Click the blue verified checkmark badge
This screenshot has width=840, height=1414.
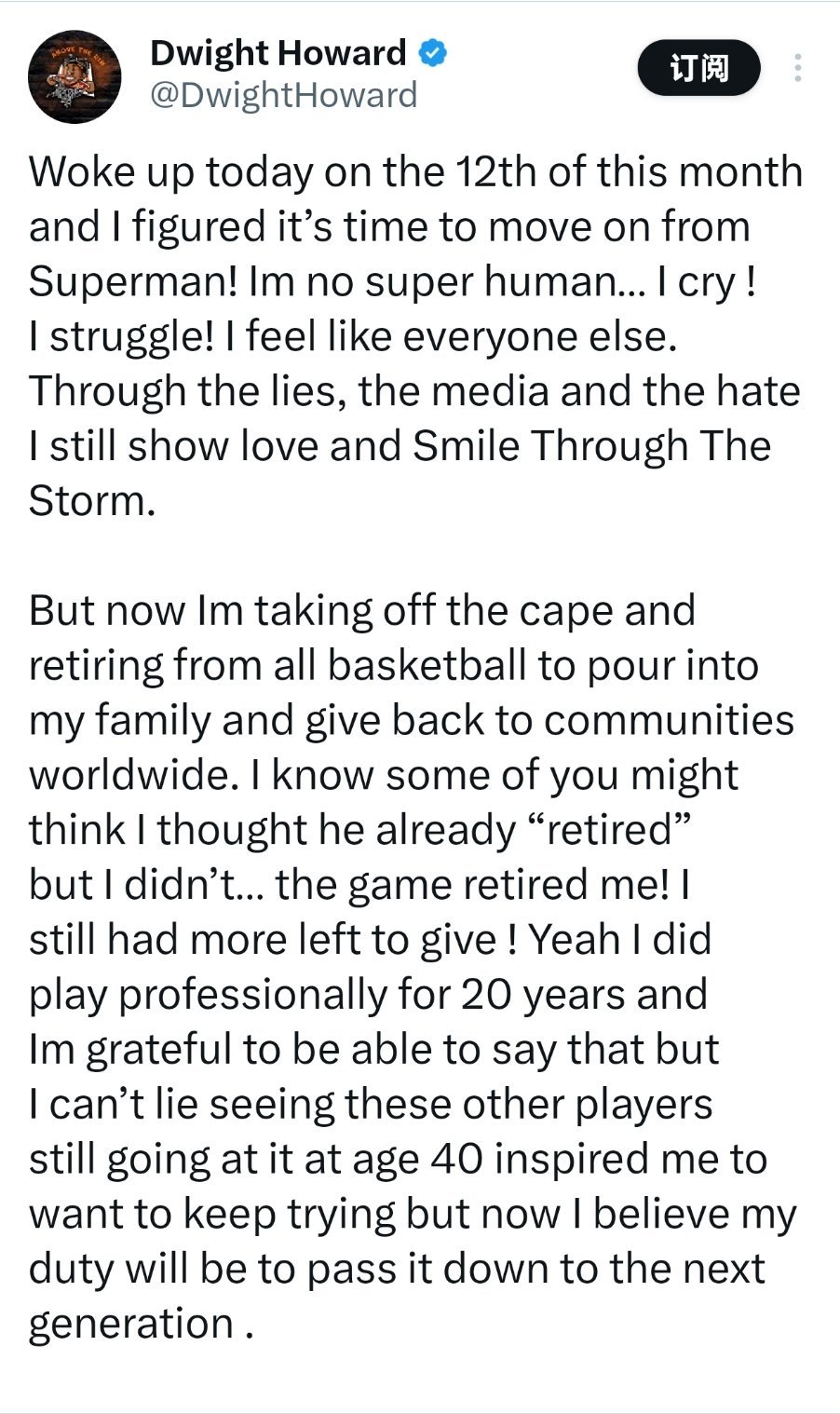point(431,53)
